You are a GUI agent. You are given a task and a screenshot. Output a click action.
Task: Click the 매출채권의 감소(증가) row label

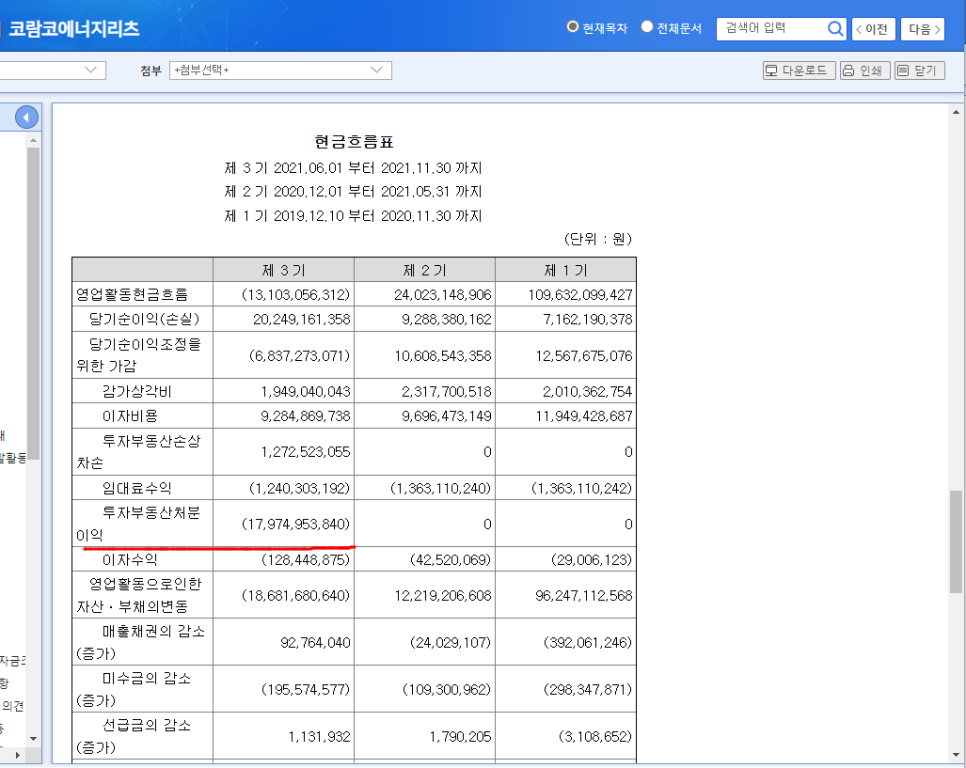pyautogui.click(x=141, y=642)
